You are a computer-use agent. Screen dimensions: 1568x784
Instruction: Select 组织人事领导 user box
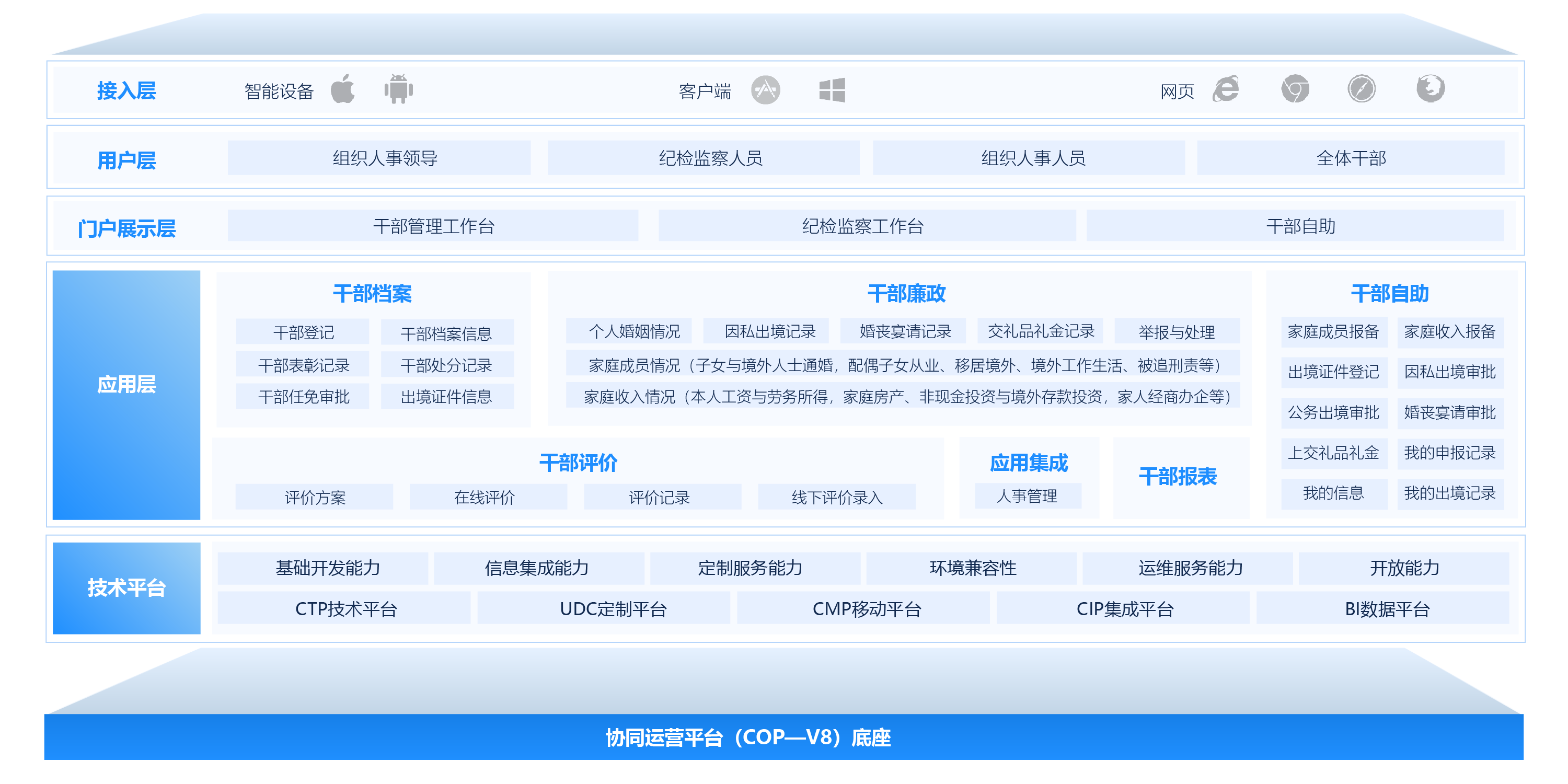pos(379,158)
